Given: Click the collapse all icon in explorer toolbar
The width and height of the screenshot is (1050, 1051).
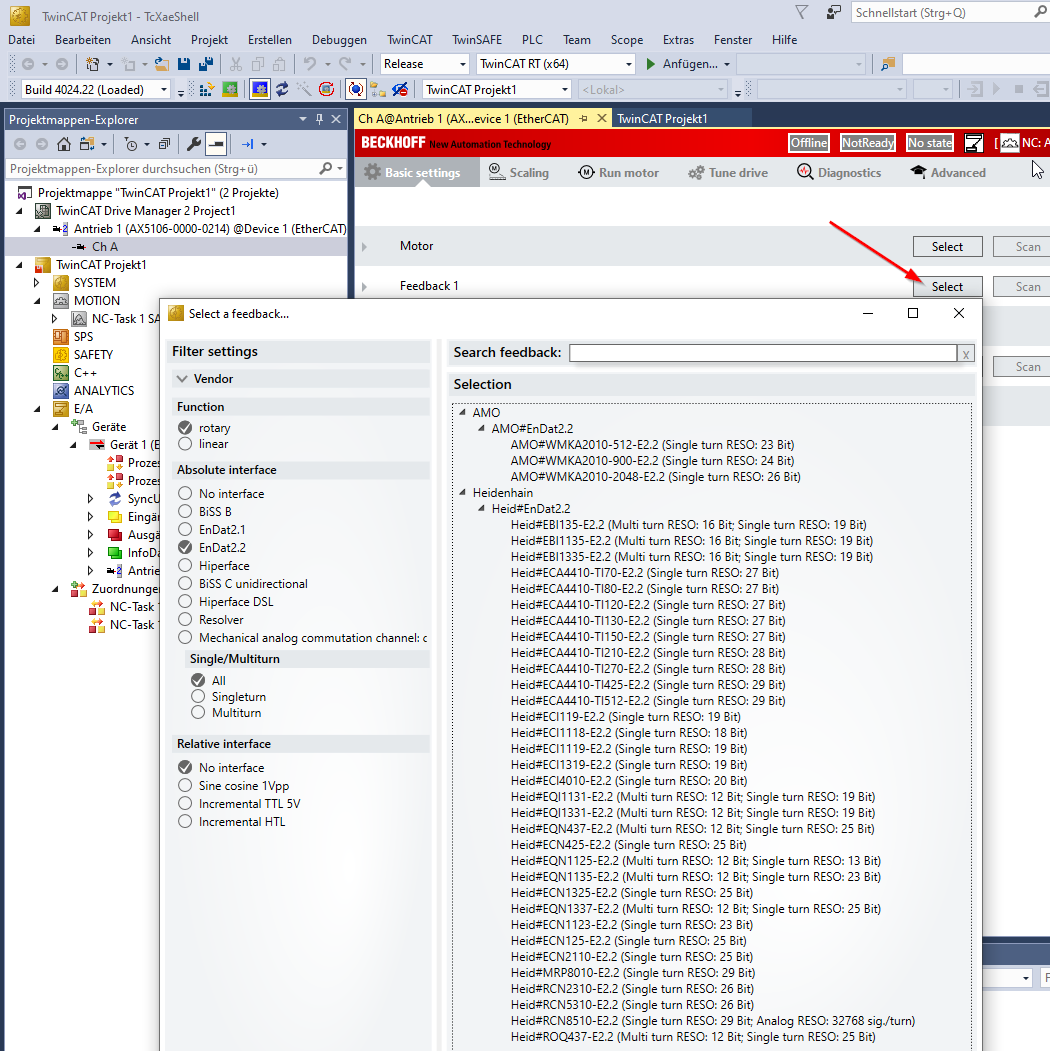Looking at the screenshot, I should pyautogui.click(x=164, y=144).
